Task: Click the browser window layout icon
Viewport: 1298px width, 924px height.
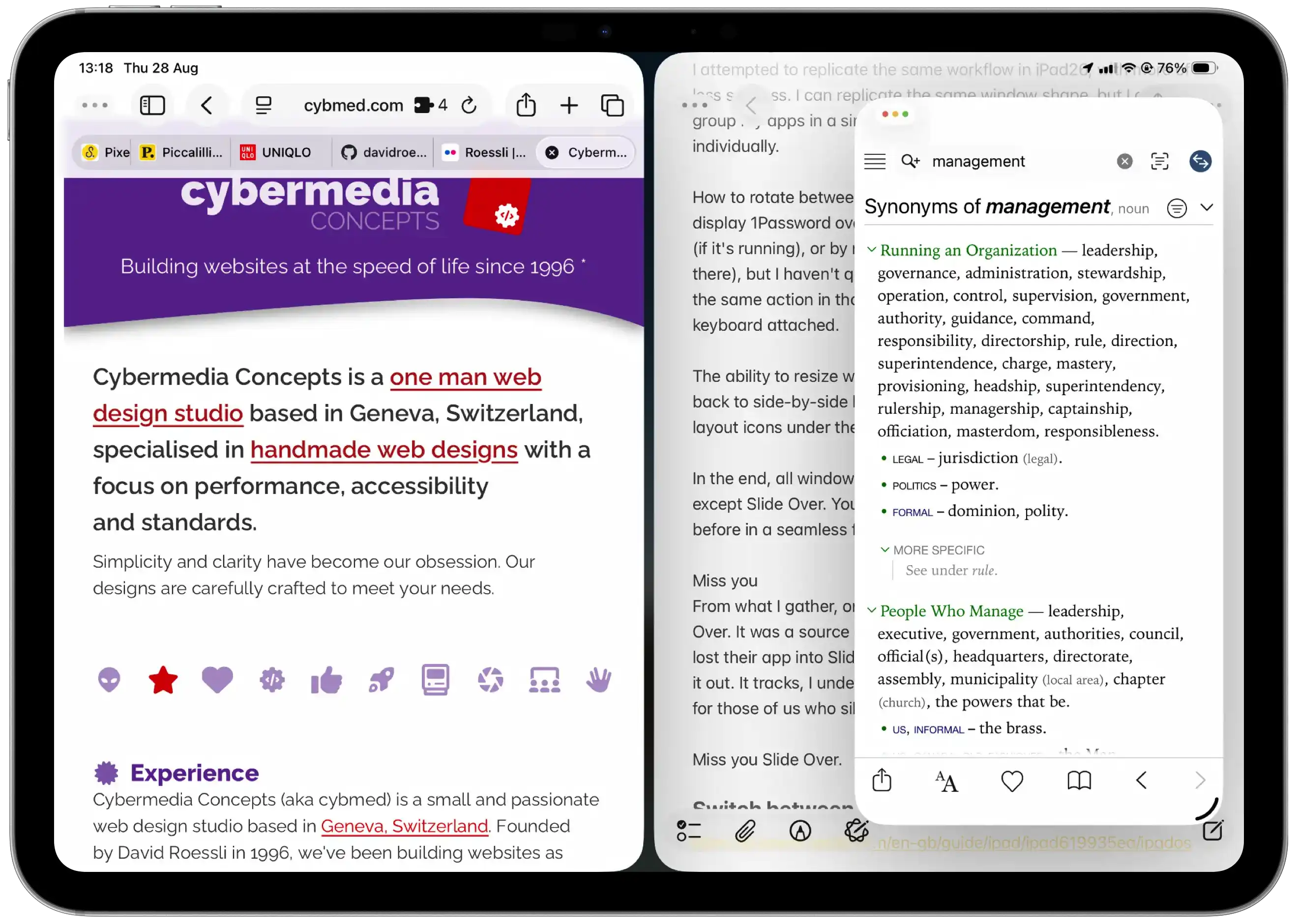Action: click(435, 679)
